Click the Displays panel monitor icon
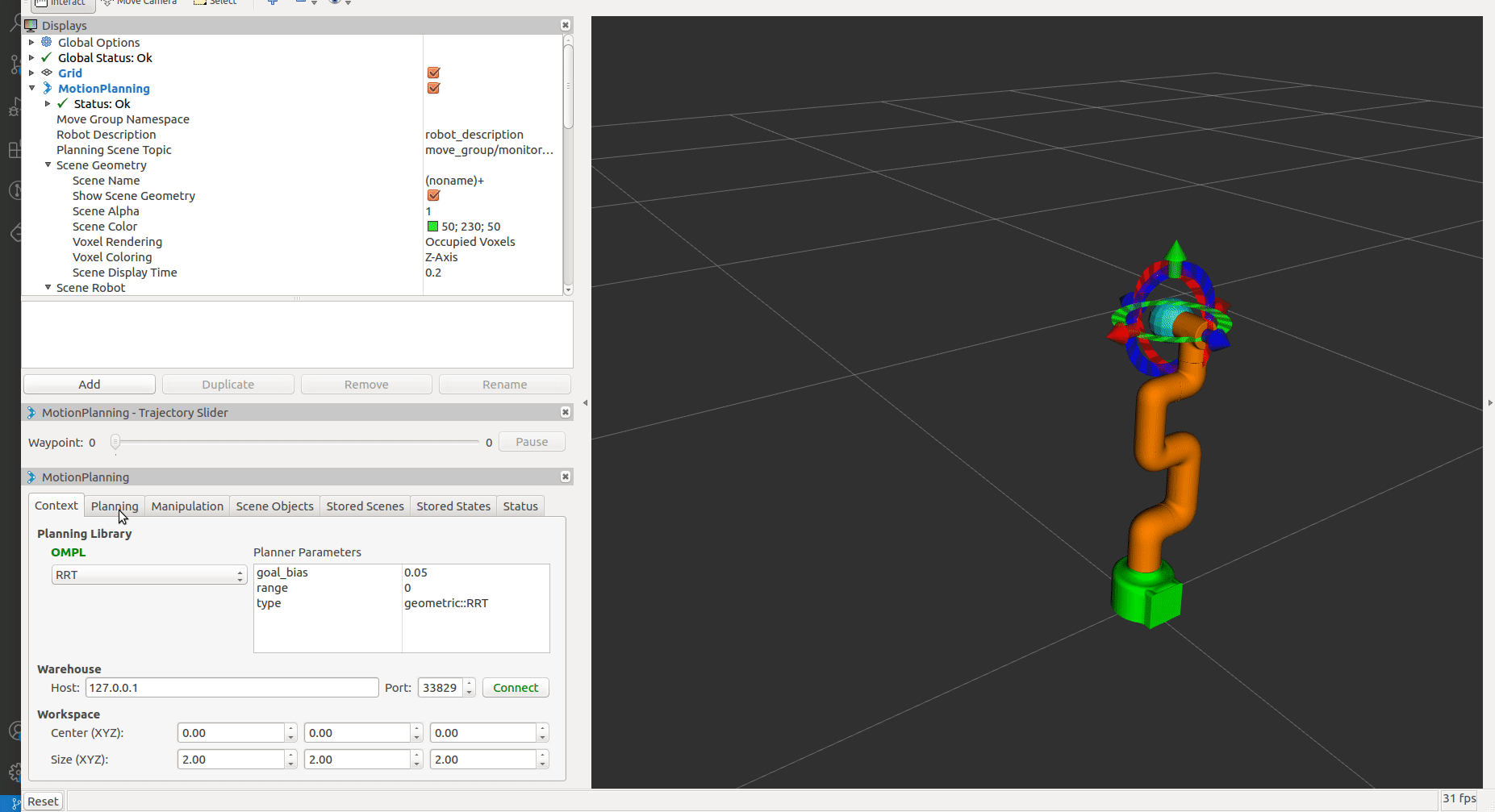1495x812 pixels. tap(31, 25)
